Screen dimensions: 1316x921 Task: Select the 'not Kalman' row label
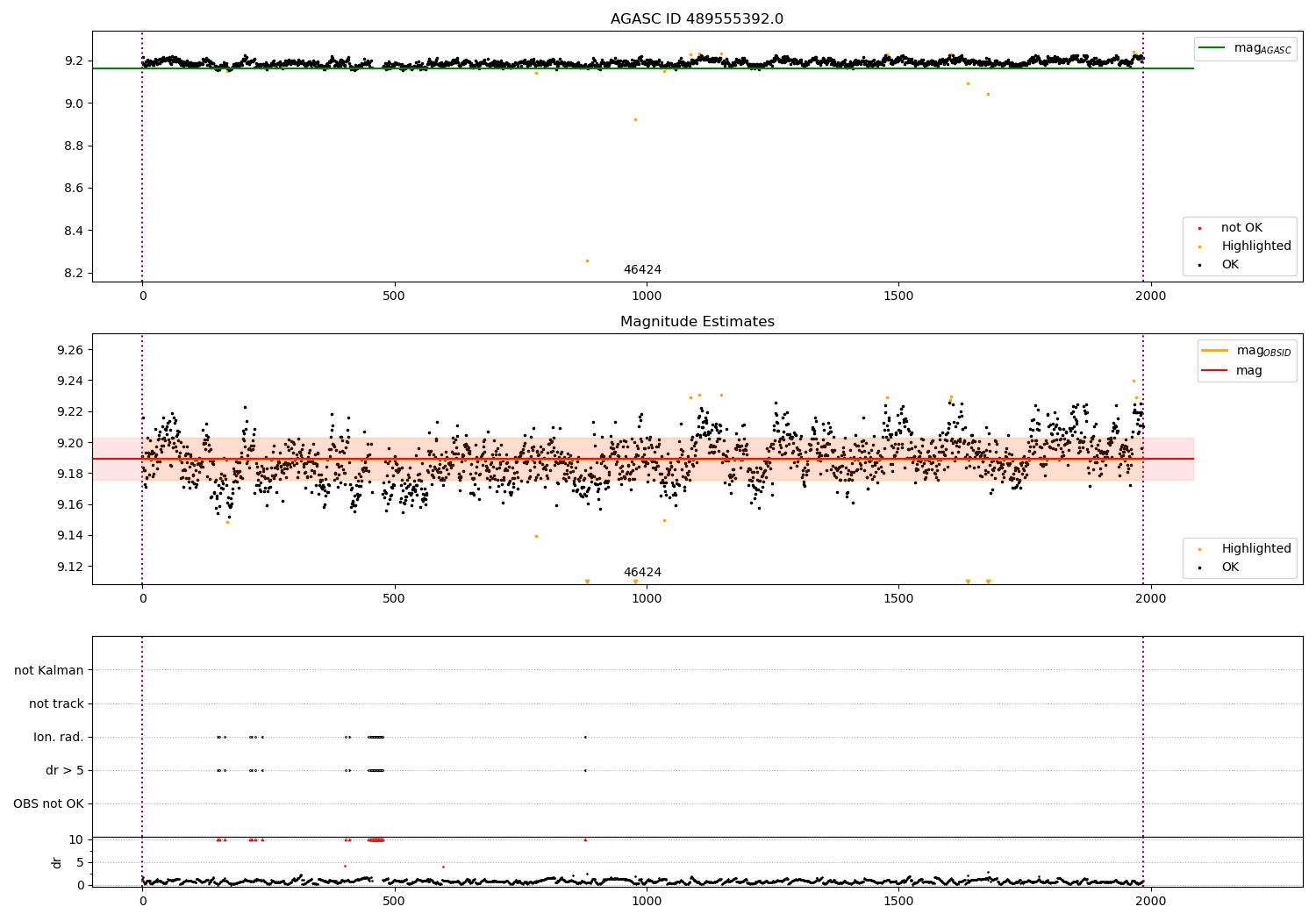[x=49, y=670]
